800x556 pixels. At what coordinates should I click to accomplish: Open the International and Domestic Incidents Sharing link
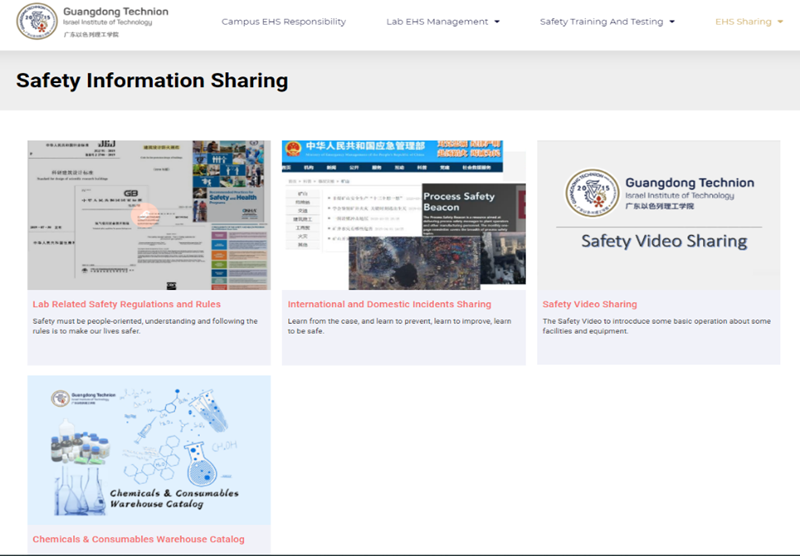(x=389, y=304)
